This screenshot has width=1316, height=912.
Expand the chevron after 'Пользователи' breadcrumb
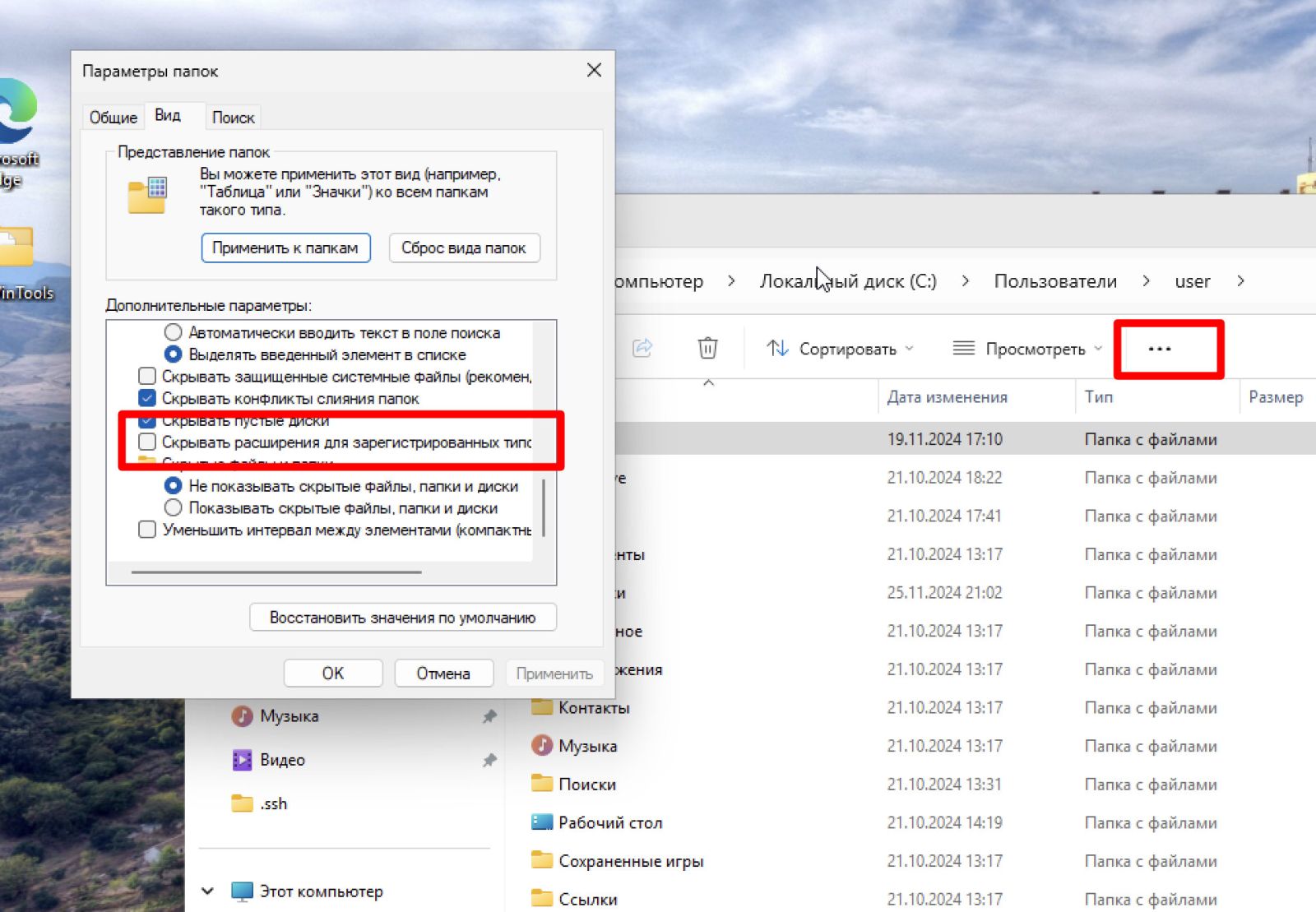1146,281
